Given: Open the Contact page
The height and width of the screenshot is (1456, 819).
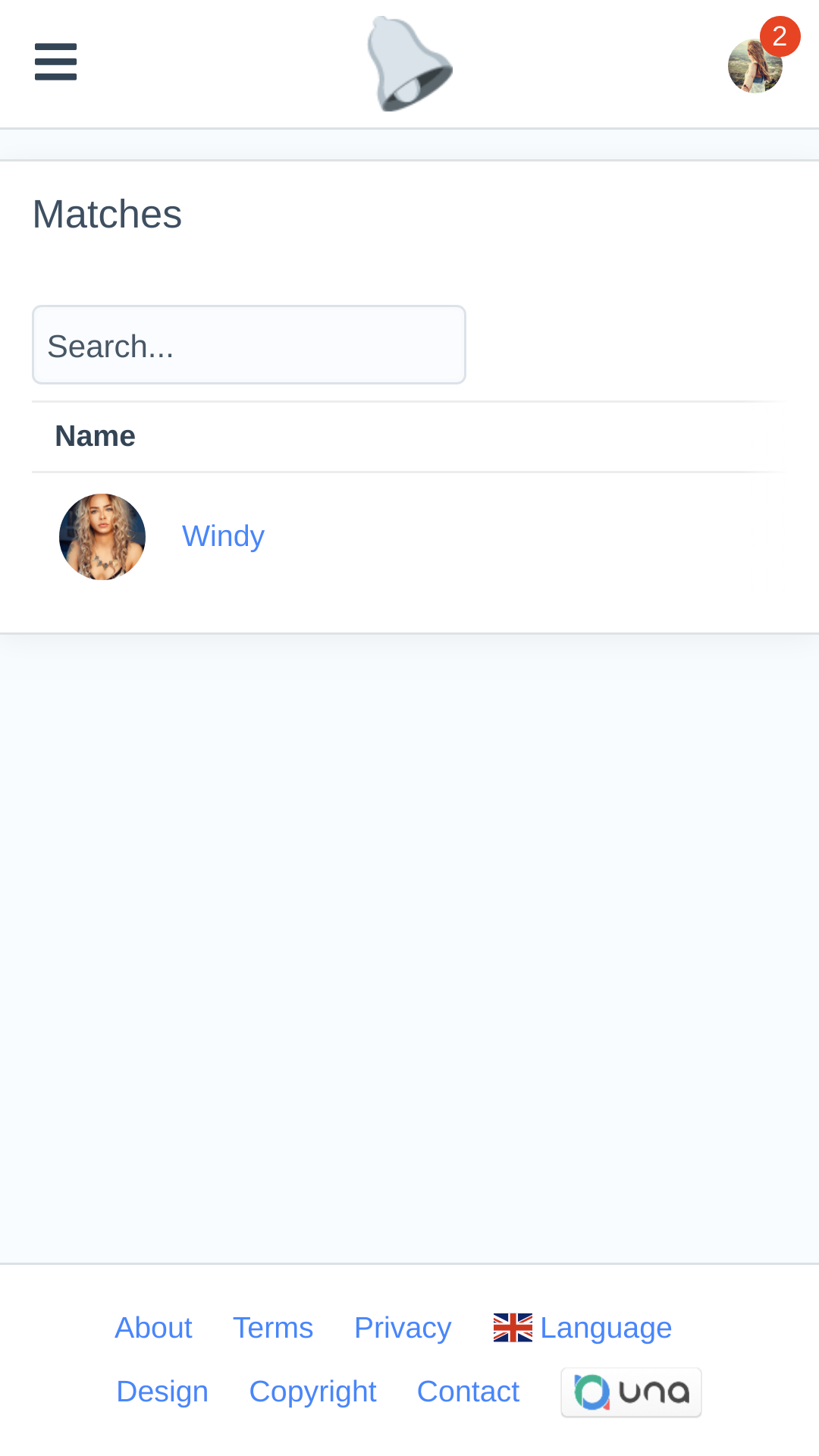Looking at the screenshot, I should point(468,1392).
